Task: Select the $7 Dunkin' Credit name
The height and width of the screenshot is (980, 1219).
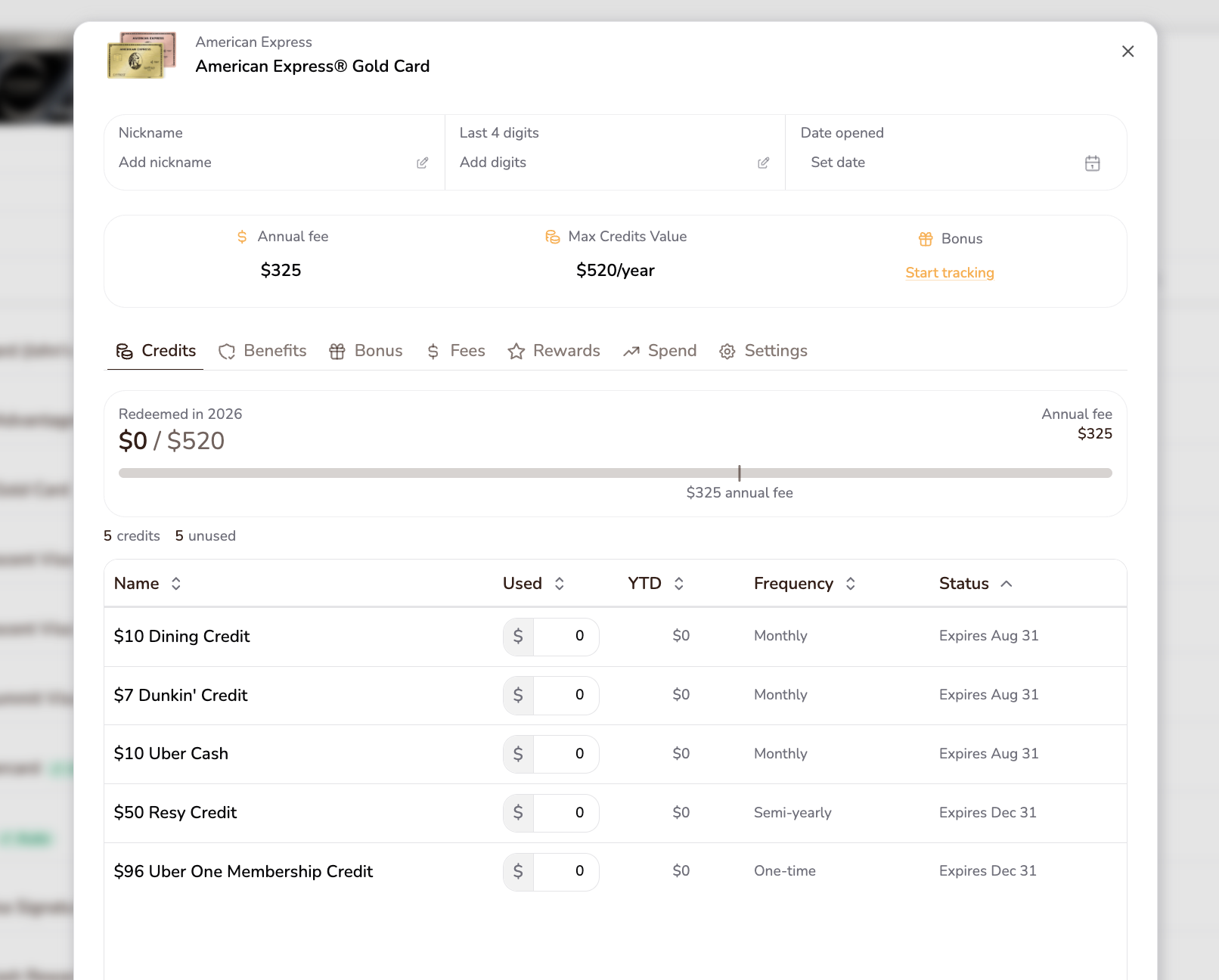Action: (181, 696)
